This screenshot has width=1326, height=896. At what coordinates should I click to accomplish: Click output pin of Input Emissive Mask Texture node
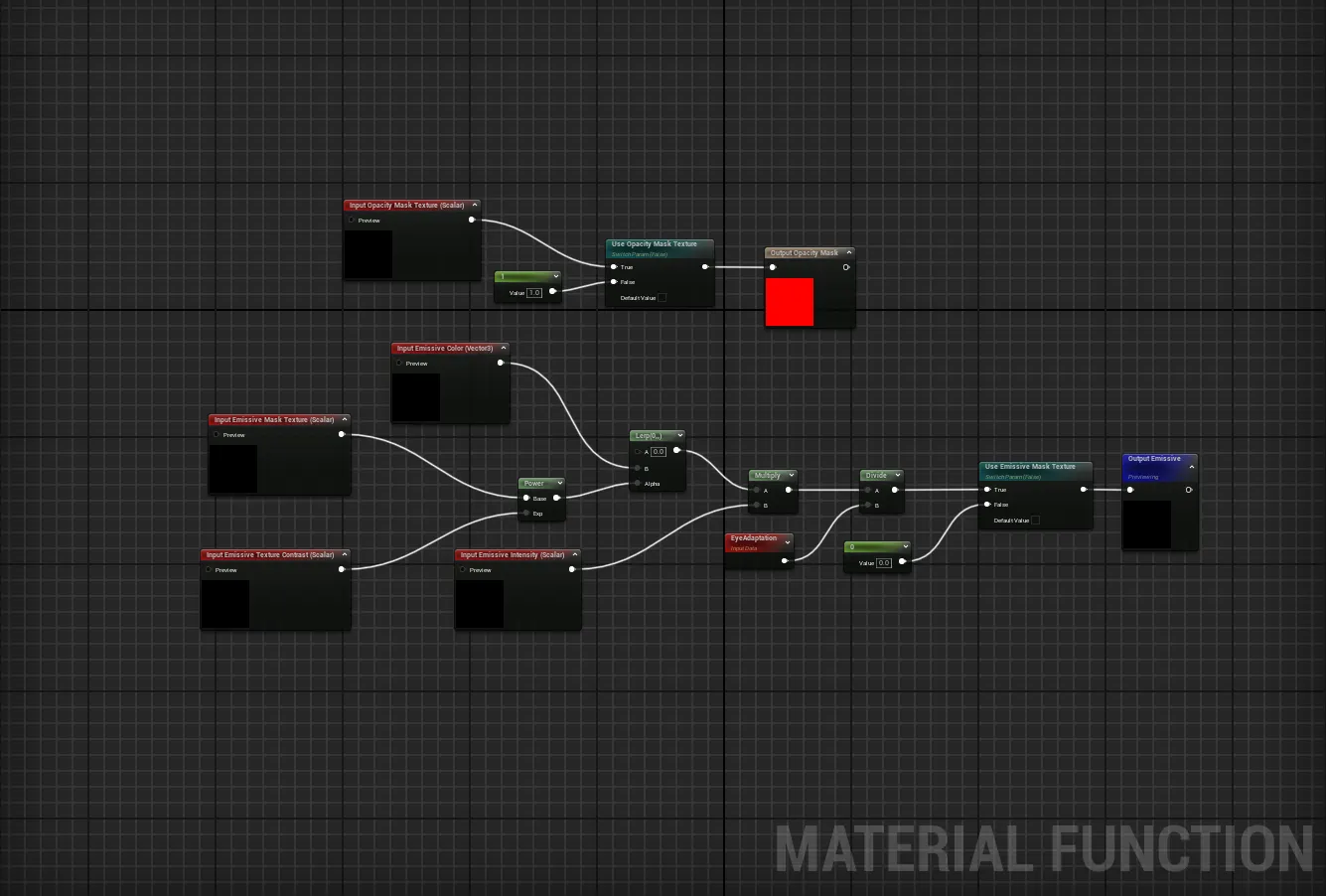pos(342,434)
